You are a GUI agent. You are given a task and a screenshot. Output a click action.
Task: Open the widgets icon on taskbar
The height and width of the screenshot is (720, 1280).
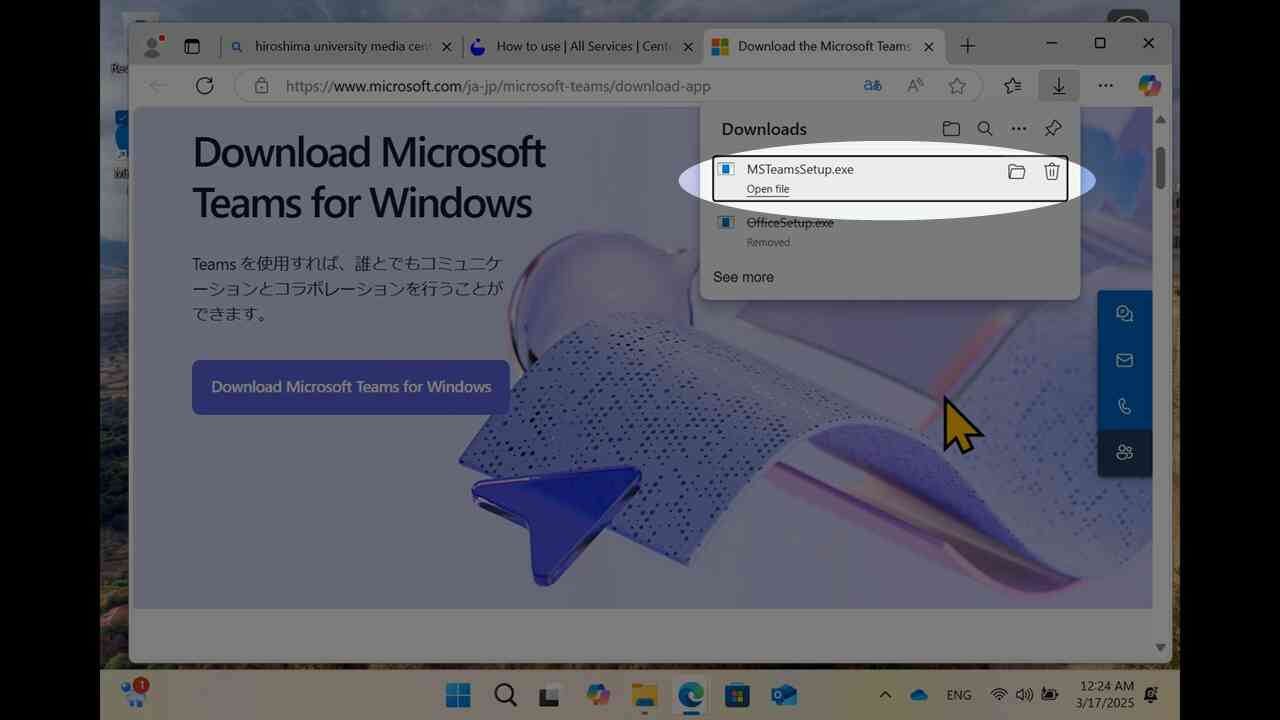pyautogui.click(x=133, y=692)
